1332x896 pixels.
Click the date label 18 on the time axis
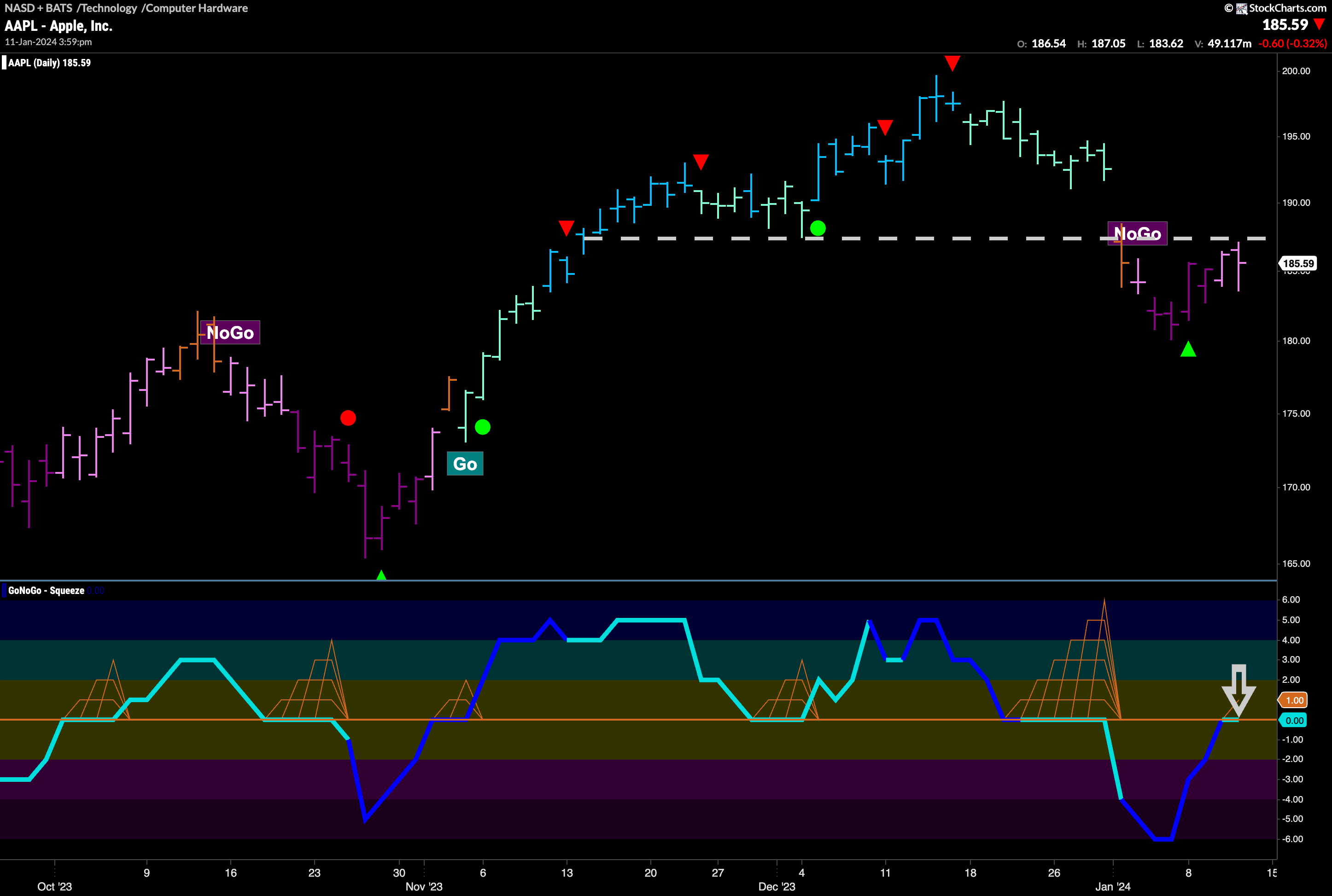pos(970,873)
